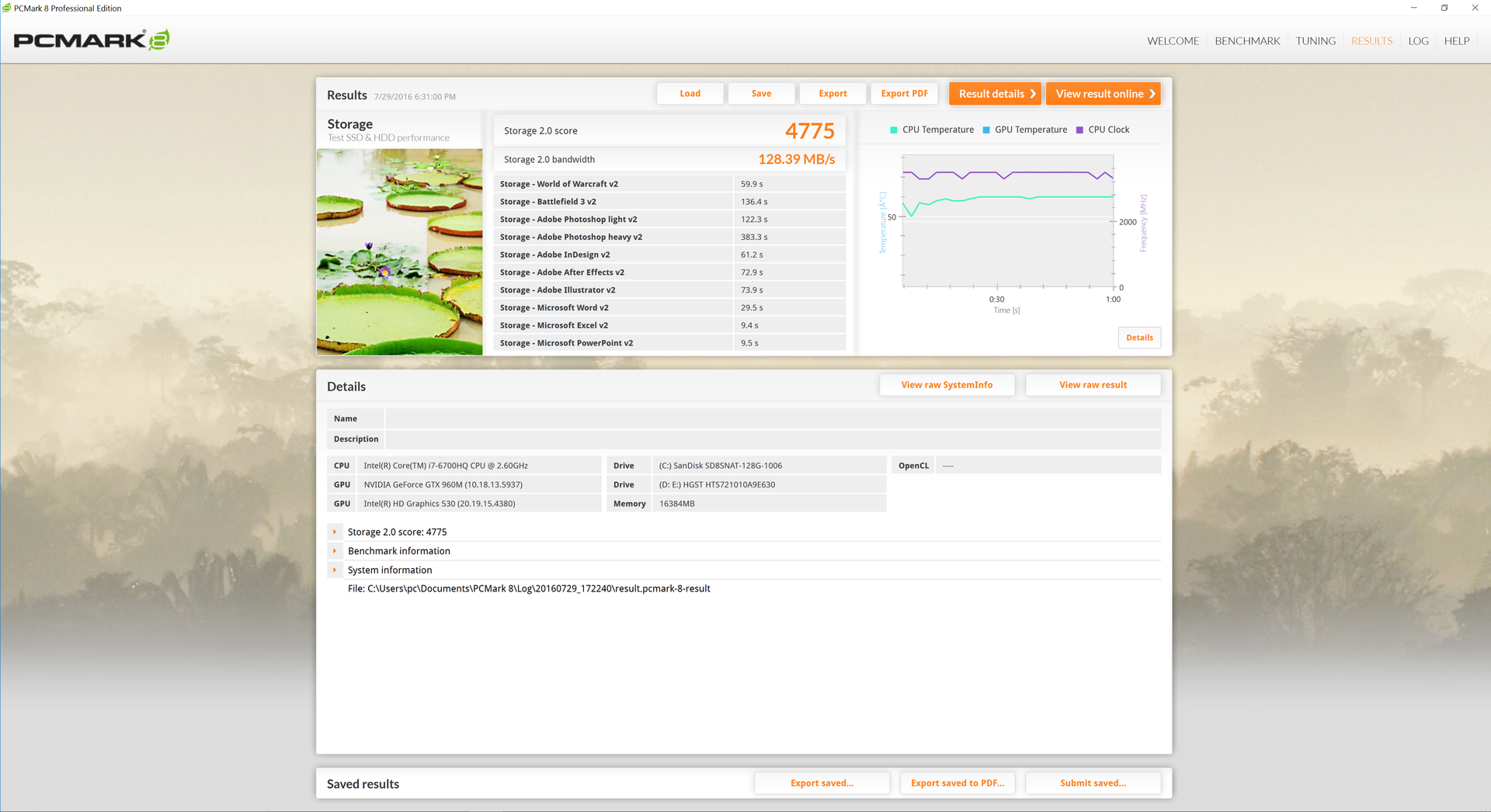Image resolution: width=1491 pixels, height=812 pixels.
Task: Select the Battlefield 3 v2 row
Action: coord(669,202)
